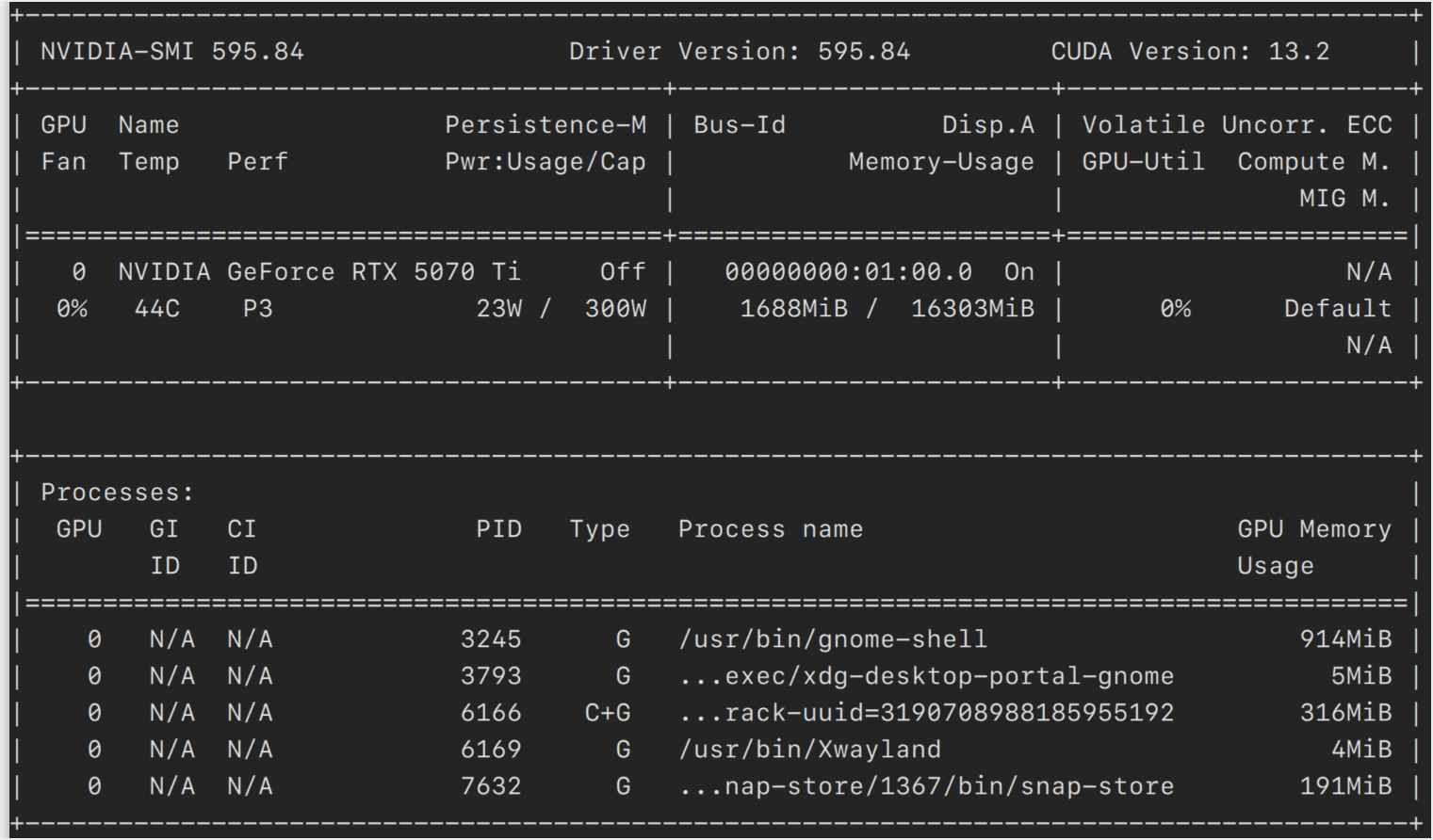1433x840 pixels.
Task: Click the "Off" persistence mode value
Action: (x=624, y=272)
